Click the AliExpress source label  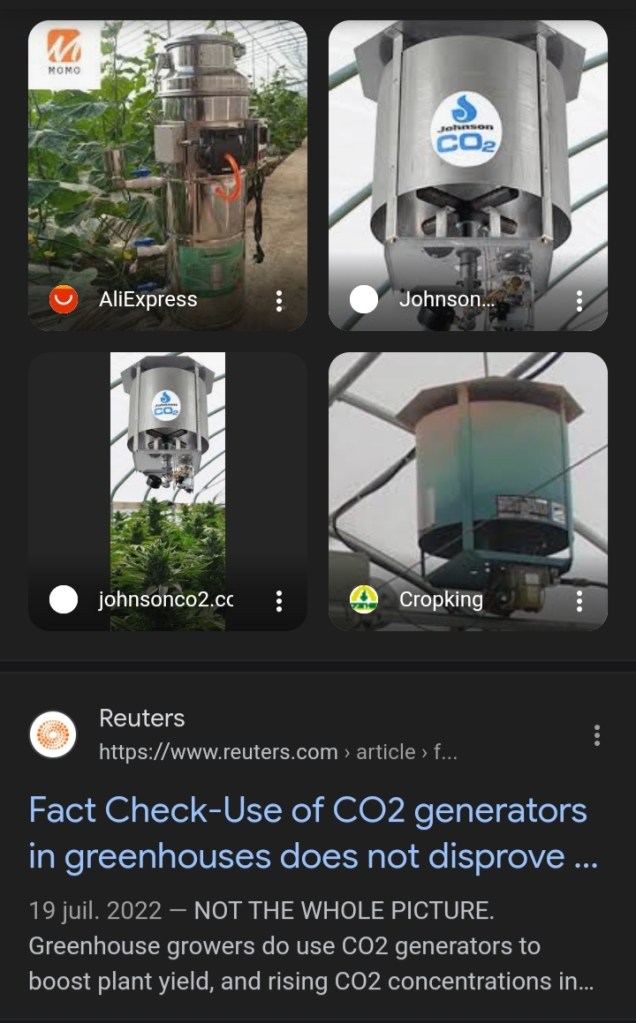click(148, 299)
